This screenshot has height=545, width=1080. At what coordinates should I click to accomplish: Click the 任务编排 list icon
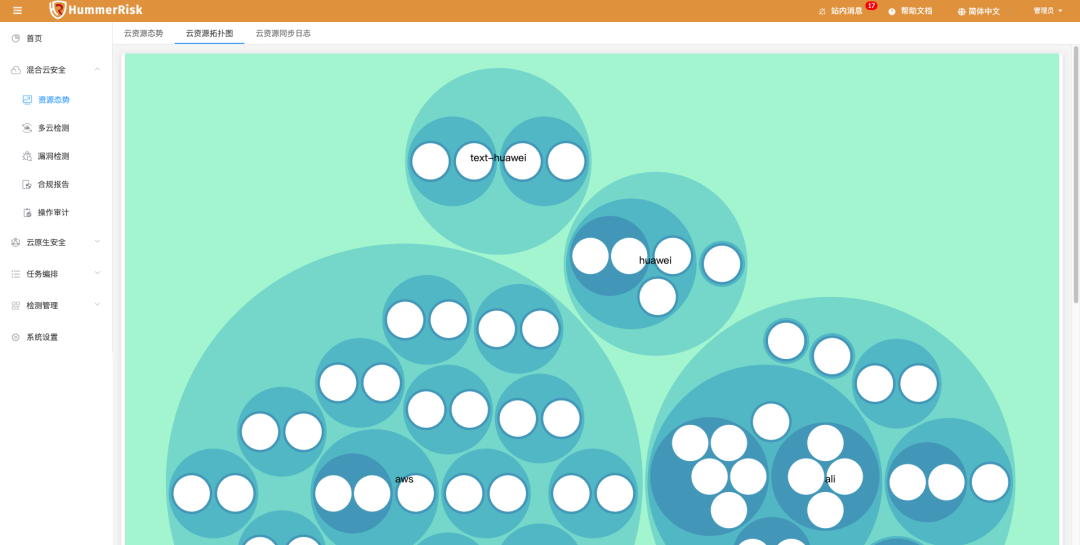click(x=16, y=274)
